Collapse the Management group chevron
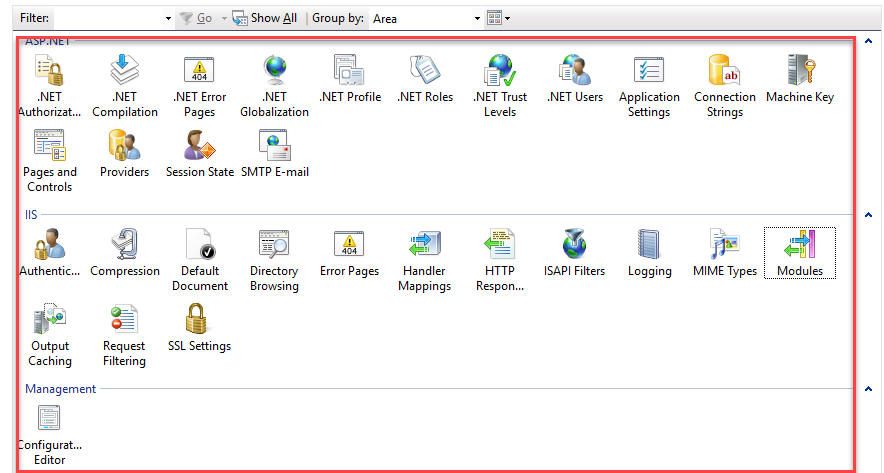 869,388
